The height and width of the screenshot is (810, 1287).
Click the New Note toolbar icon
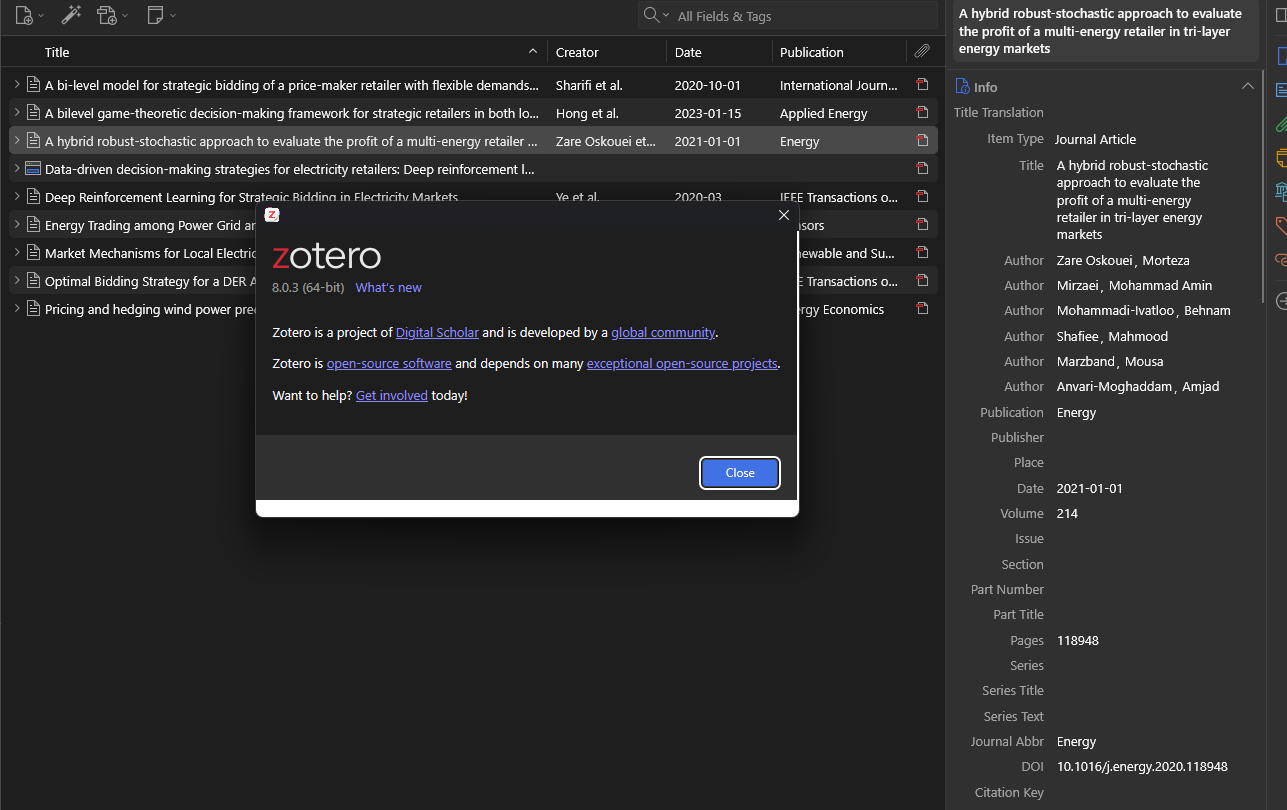pos(155,15)
